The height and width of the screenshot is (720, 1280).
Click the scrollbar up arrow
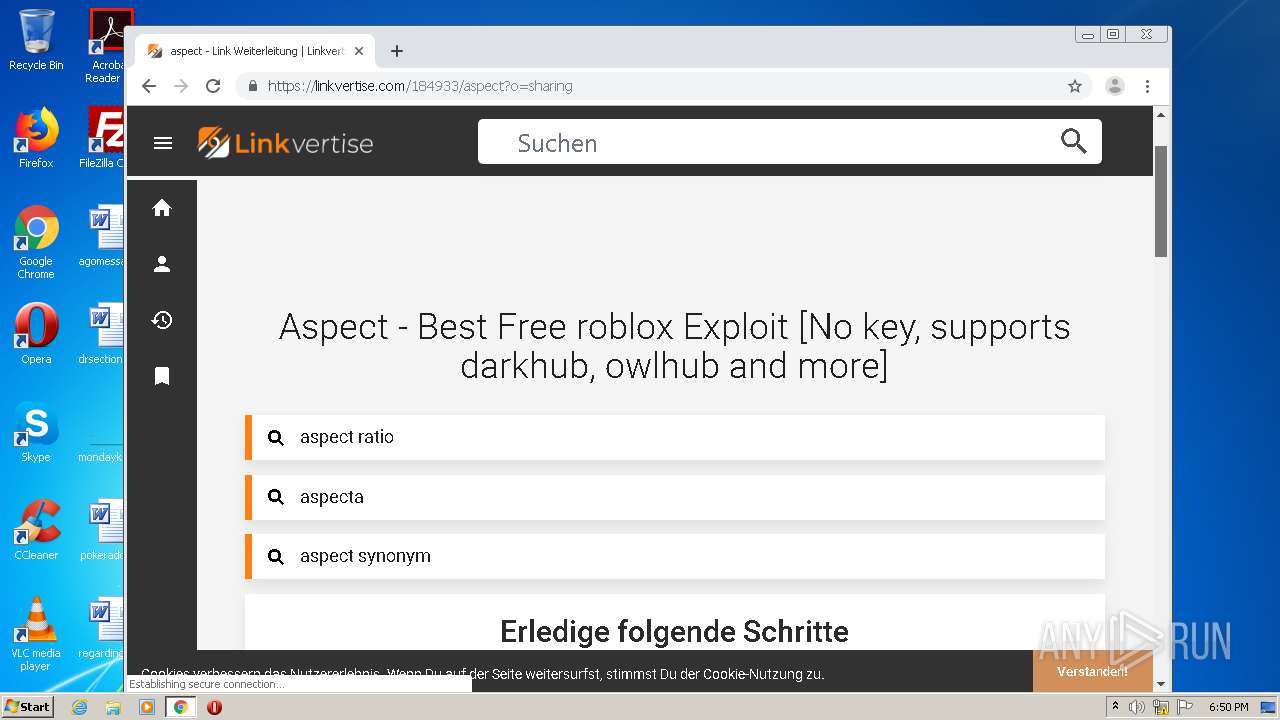click(x=1161, y=115)
